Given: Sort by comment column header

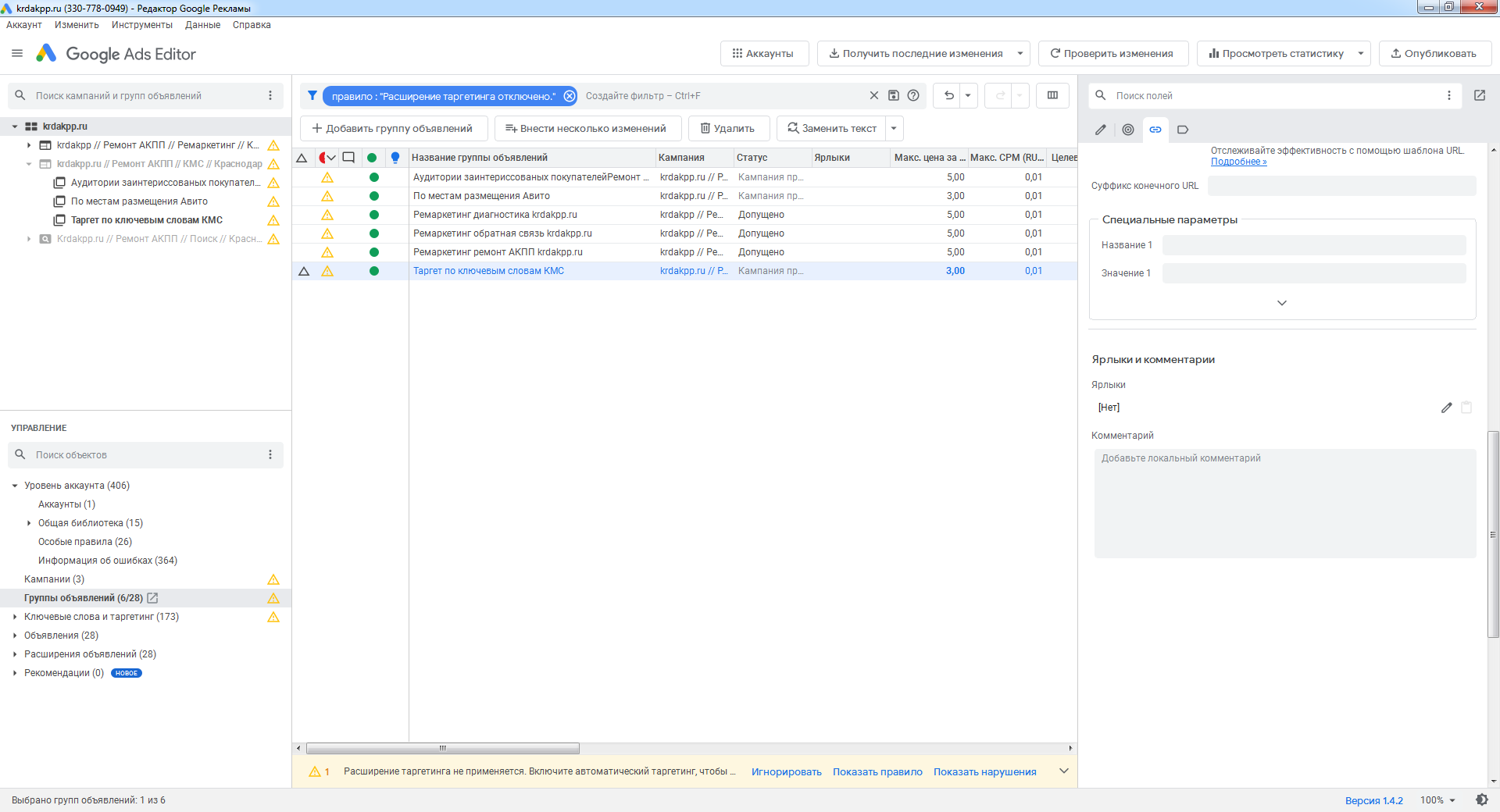Looking at the screenshot, I should 349,158.
